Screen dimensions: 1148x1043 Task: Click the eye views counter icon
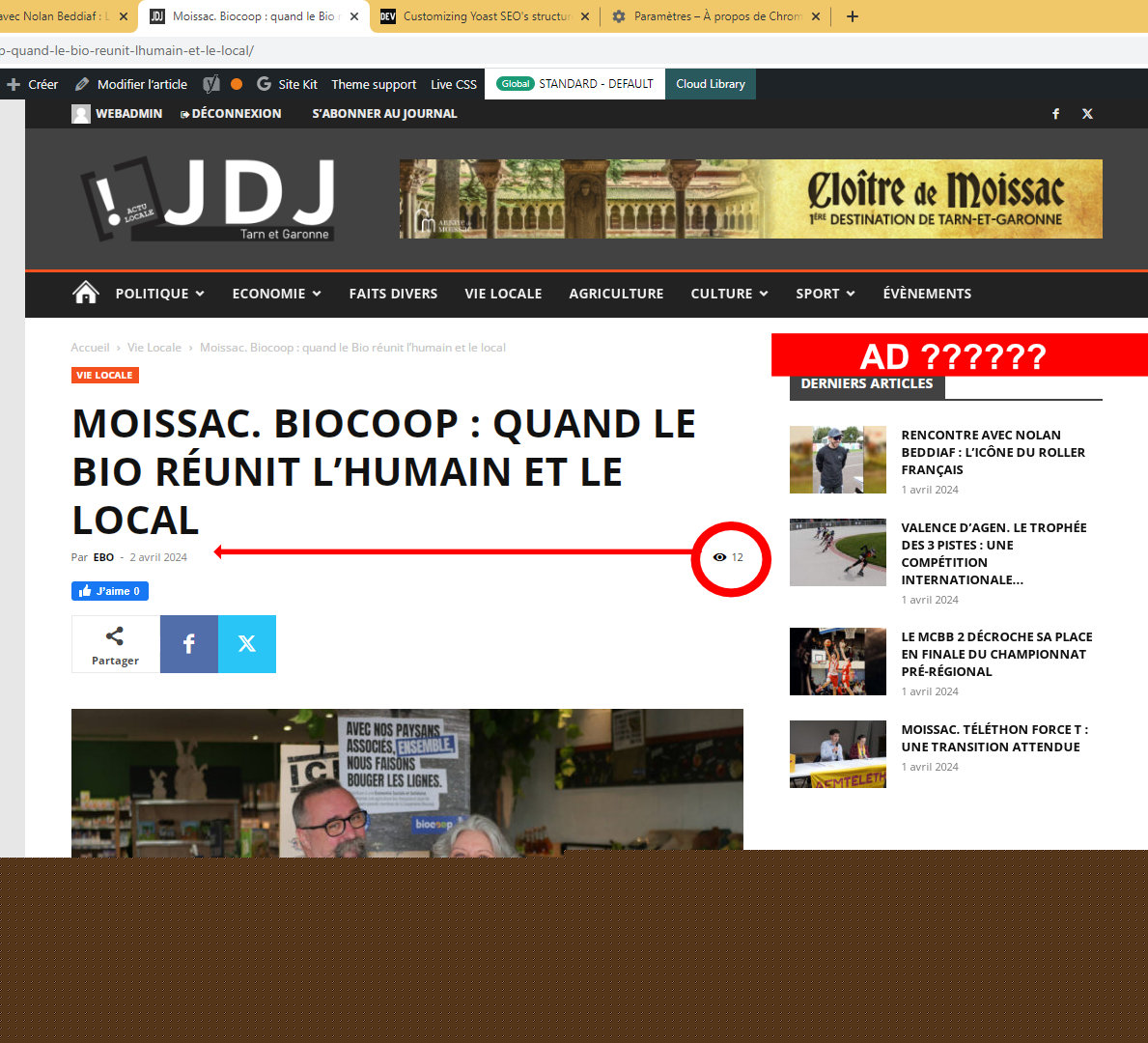(719, 557)
